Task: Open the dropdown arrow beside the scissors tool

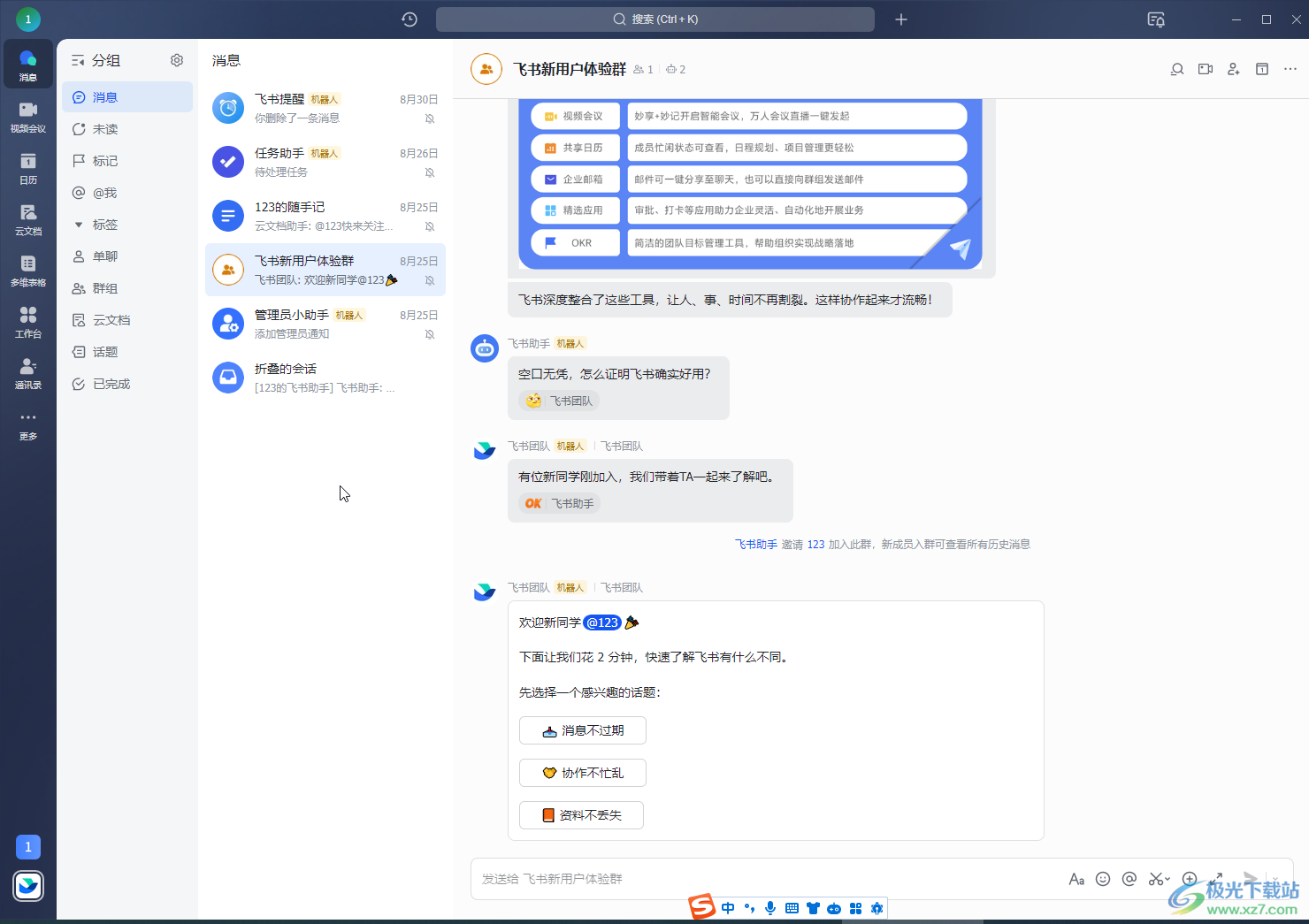Action: pos(1168,879)
